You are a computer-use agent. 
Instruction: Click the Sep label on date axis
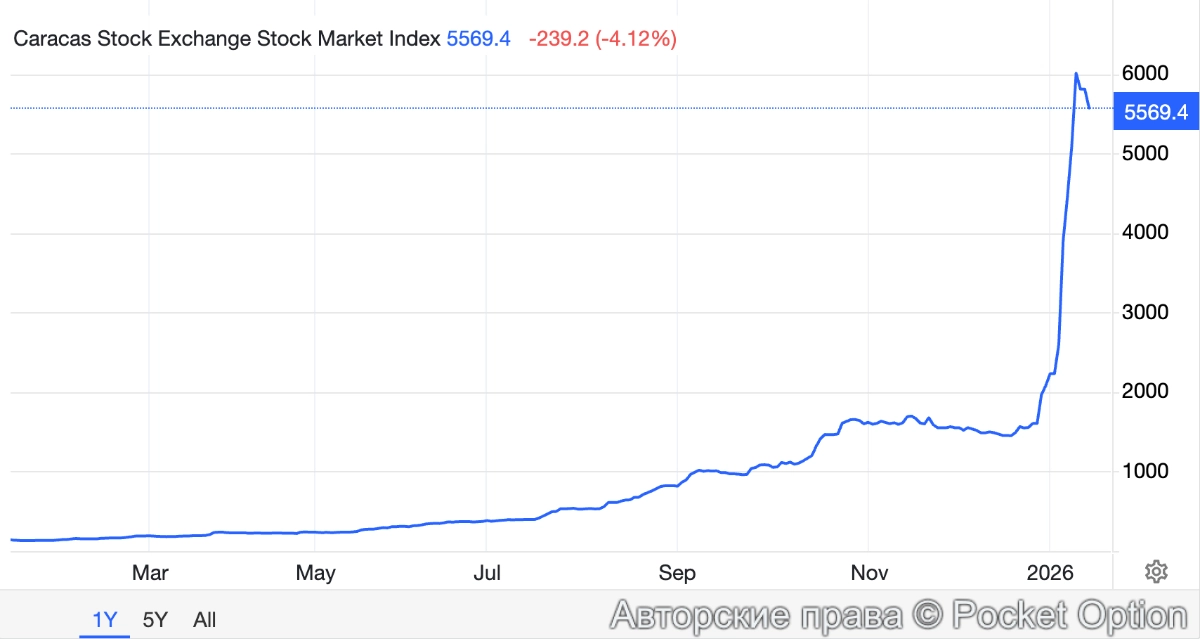(677, 573)
